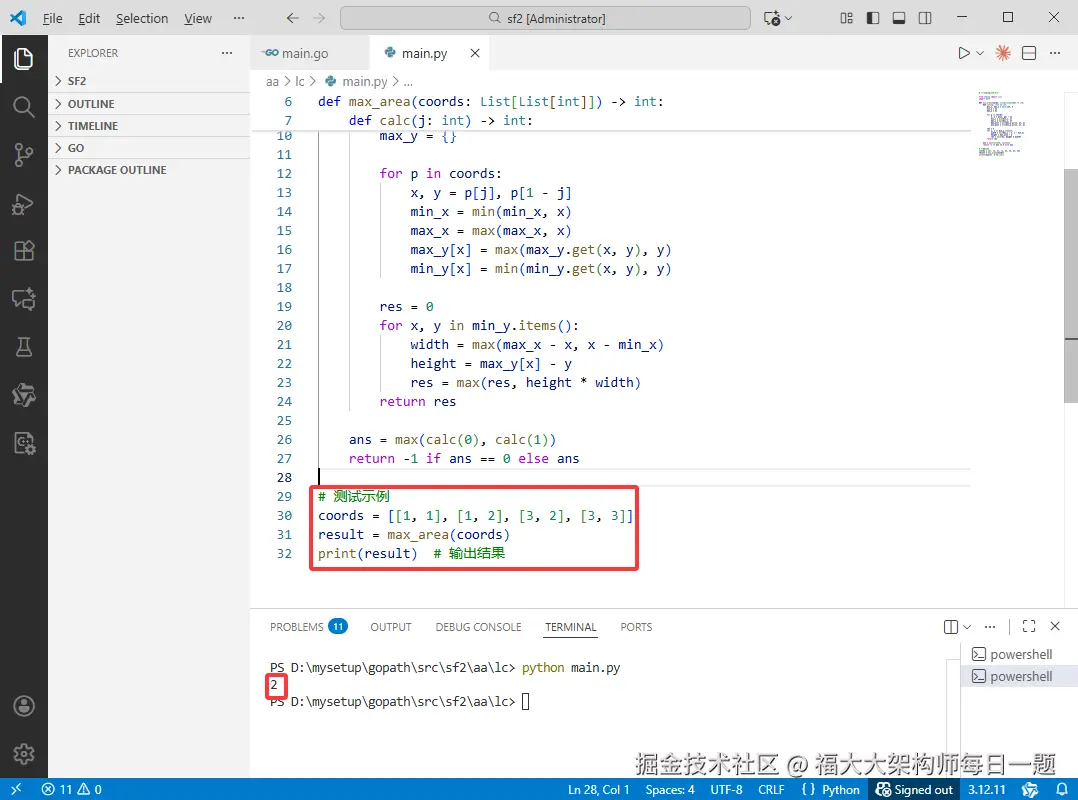This screenshot has height=800, width=1078.
Task: Select Python language mode in status bar
Action: pos(840,790)
